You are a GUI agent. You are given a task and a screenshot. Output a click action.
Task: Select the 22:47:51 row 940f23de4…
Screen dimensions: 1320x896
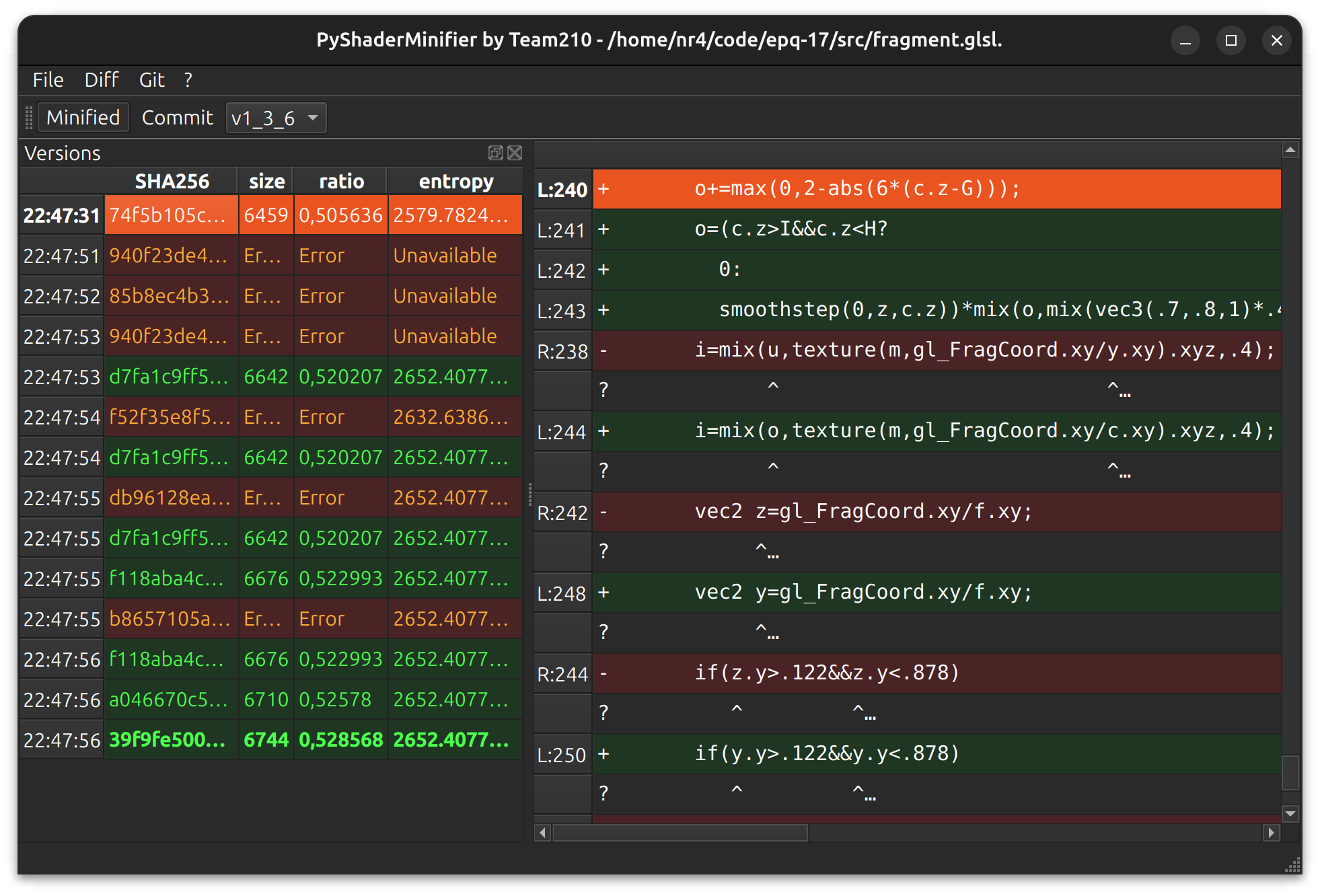[272, 256]
